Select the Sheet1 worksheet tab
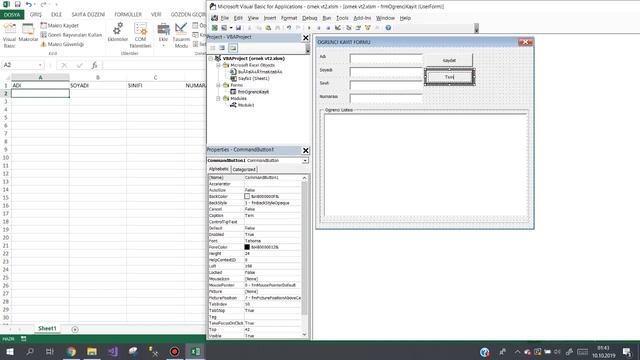Viewport: 640px width, 360px height. coord(47,329)
